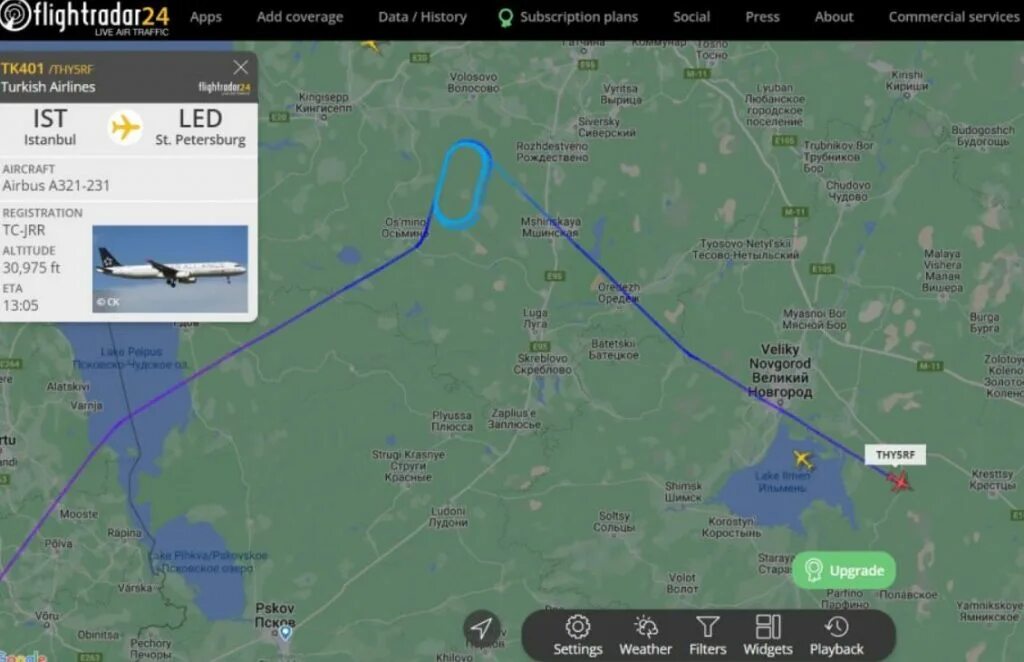This screenshot has width=1024, height=662.
Task: Open the Weather layer icon
Action: pos(645,635)
